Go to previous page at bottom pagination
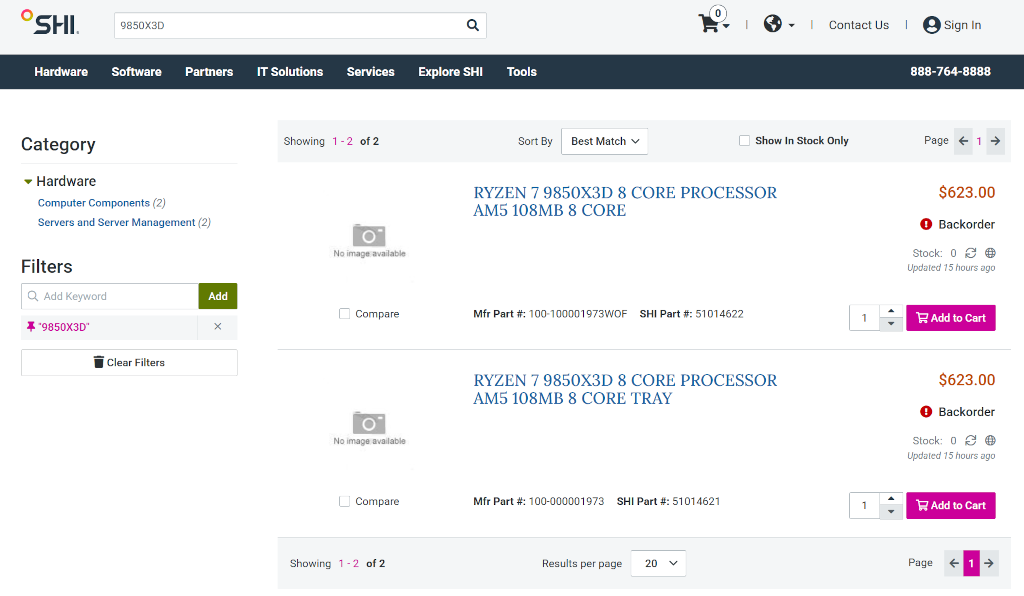1024x596 pixels. tap(954, 564)
